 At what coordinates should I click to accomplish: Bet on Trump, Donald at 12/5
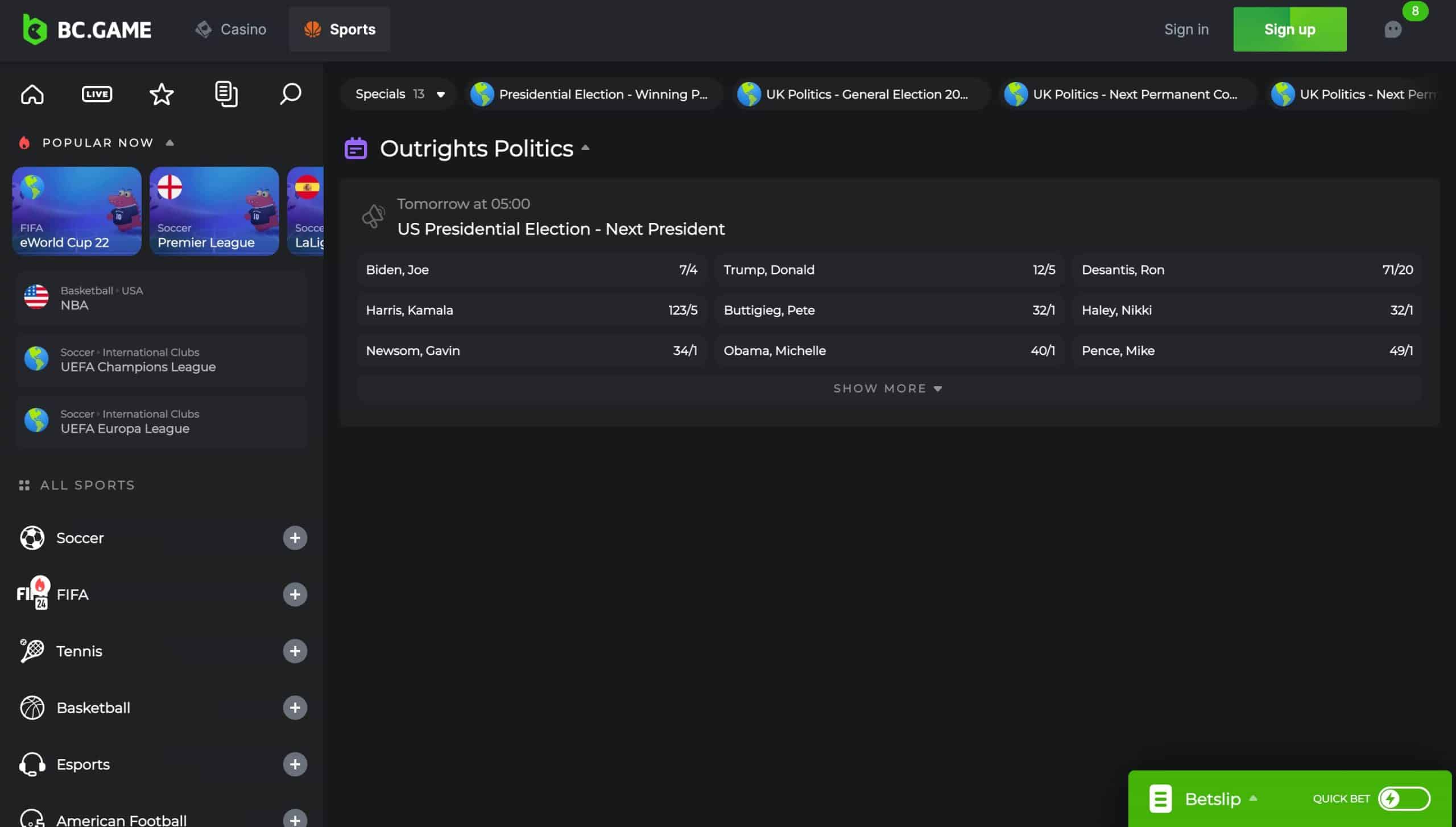pos(890,270)
